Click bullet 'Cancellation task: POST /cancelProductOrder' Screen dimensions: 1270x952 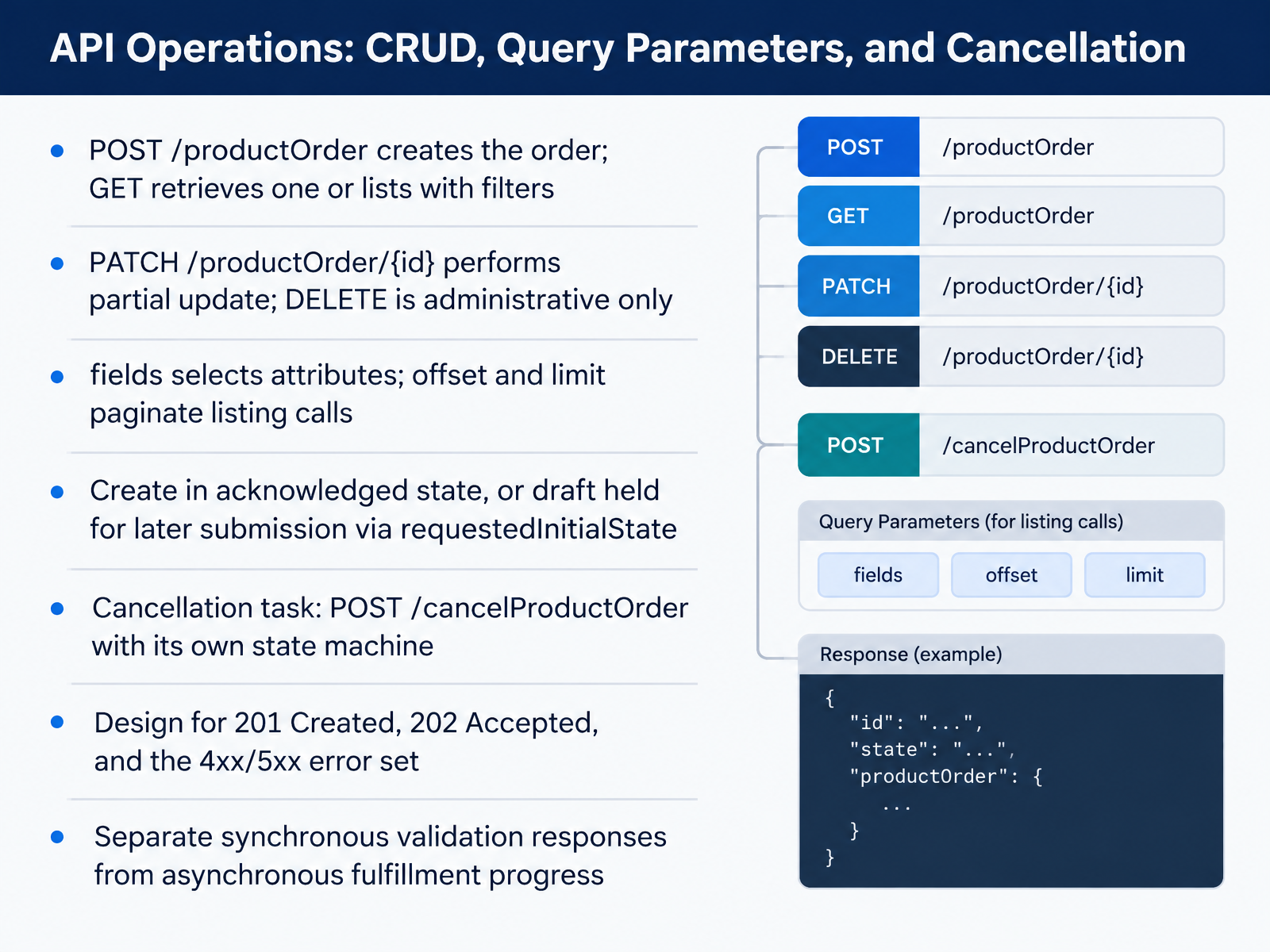point(390,608)
